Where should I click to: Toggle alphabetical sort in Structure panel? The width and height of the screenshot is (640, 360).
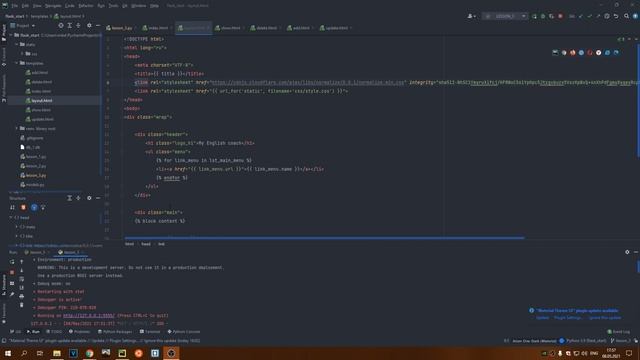point(12,207)
